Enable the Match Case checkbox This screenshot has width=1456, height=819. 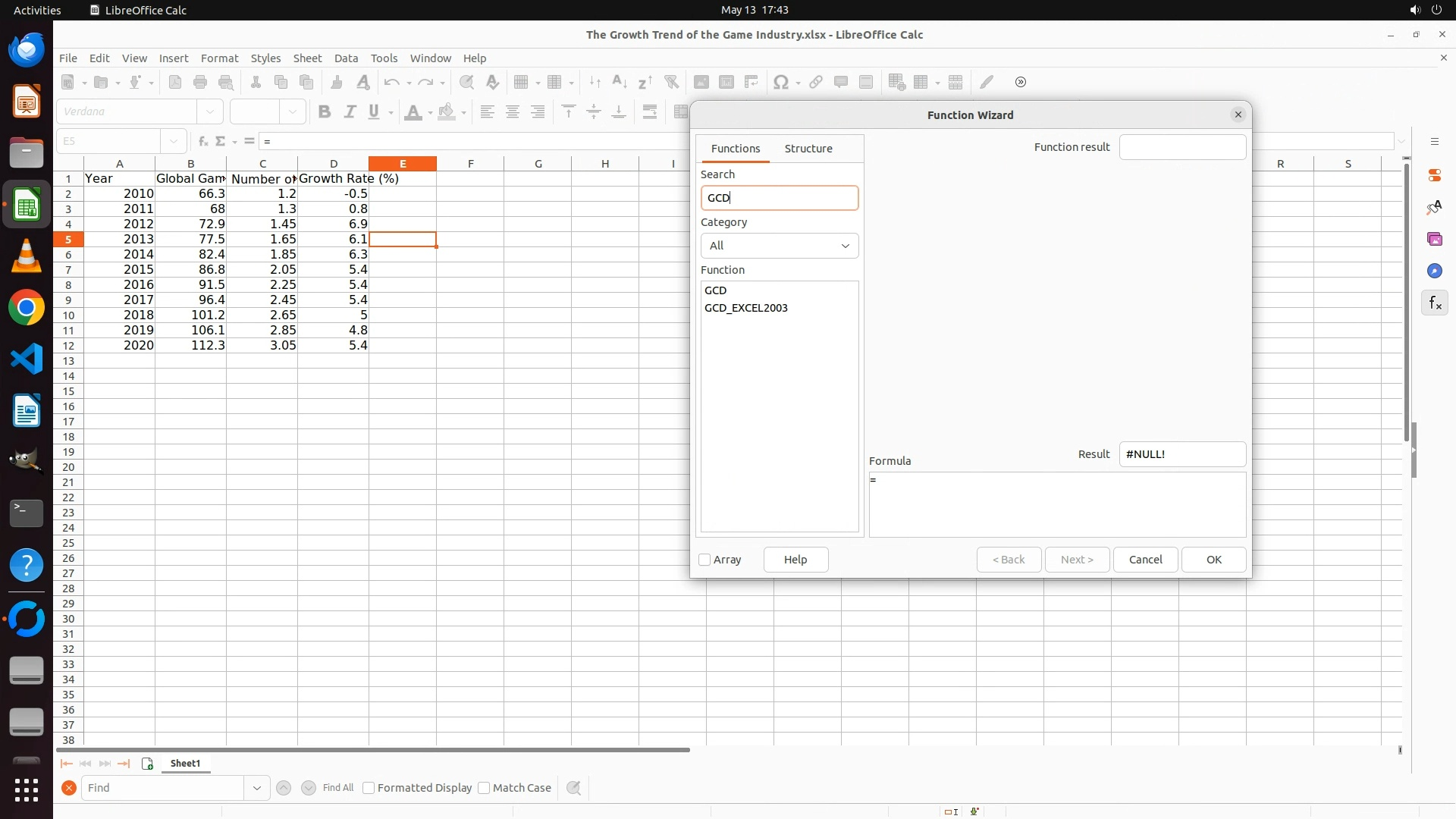pos(484,788)
